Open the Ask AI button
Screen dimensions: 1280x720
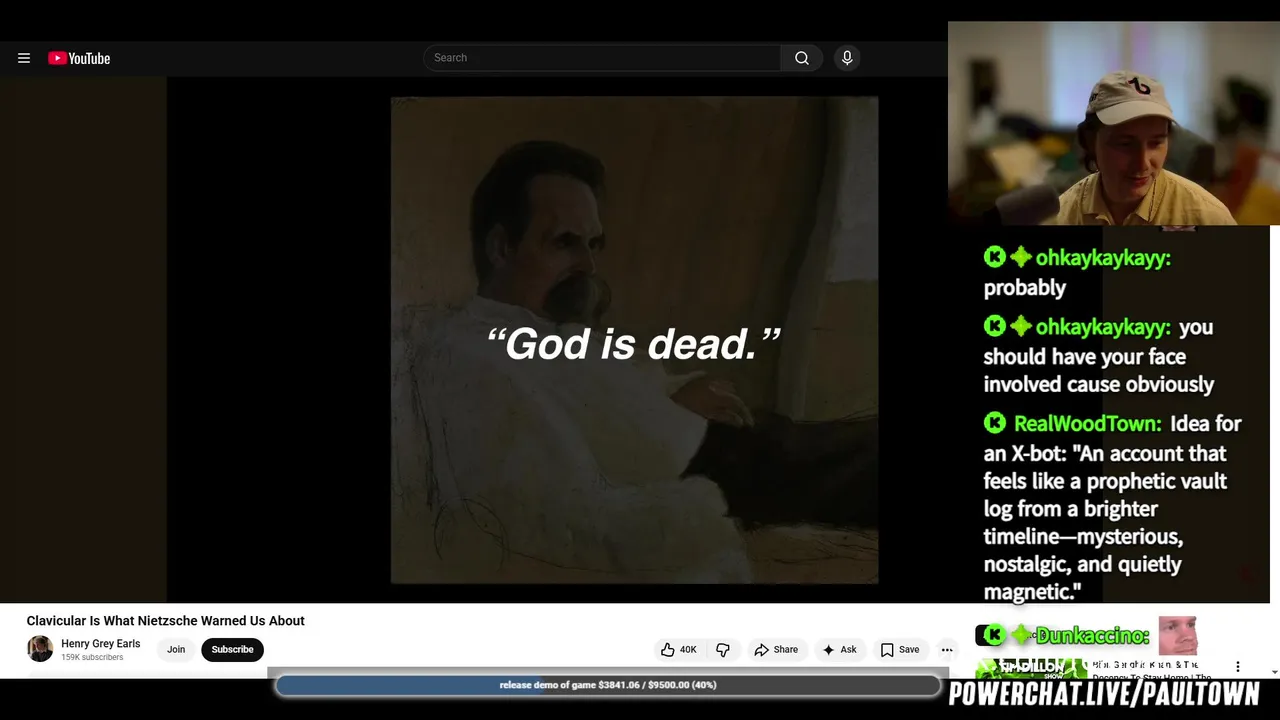pyautogui.click(x=840, y=650)
